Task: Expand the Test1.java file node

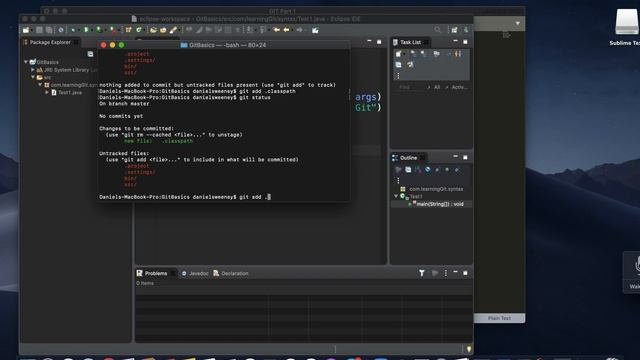Action: (47, 93)
